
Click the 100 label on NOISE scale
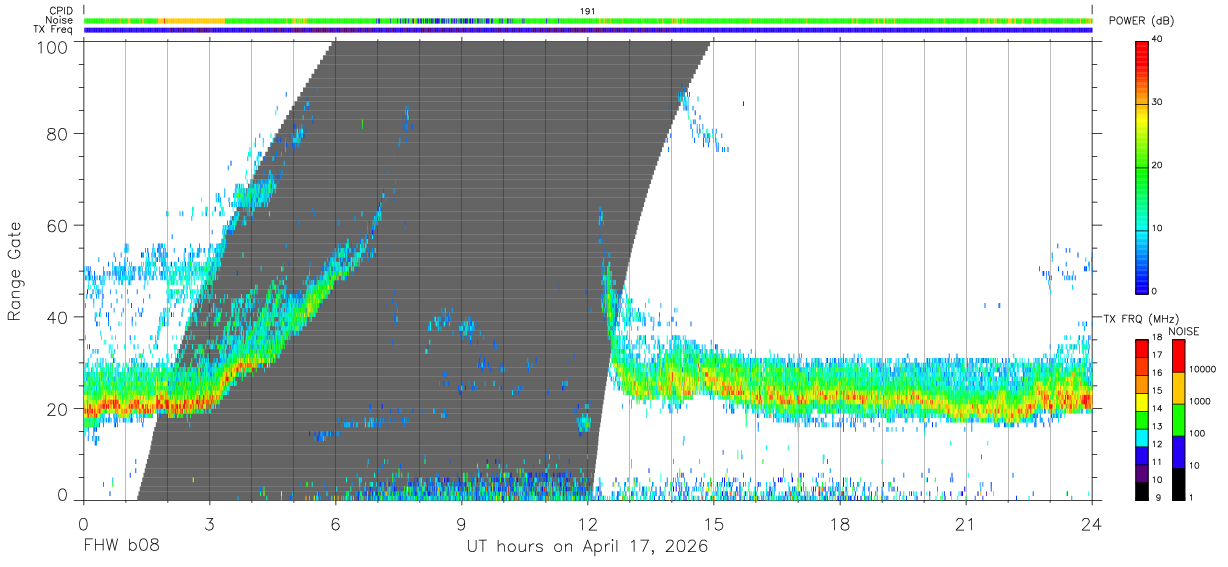(x=1196, y=433)
